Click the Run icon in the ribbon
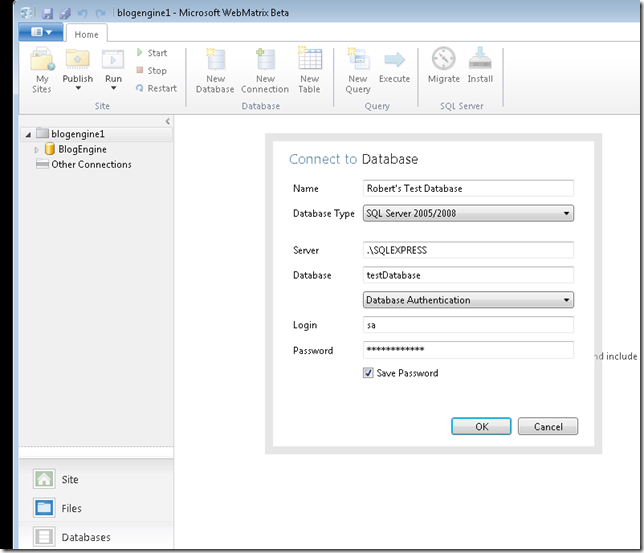The height and width of the screenshot is (553, 644). pos(113,60)
